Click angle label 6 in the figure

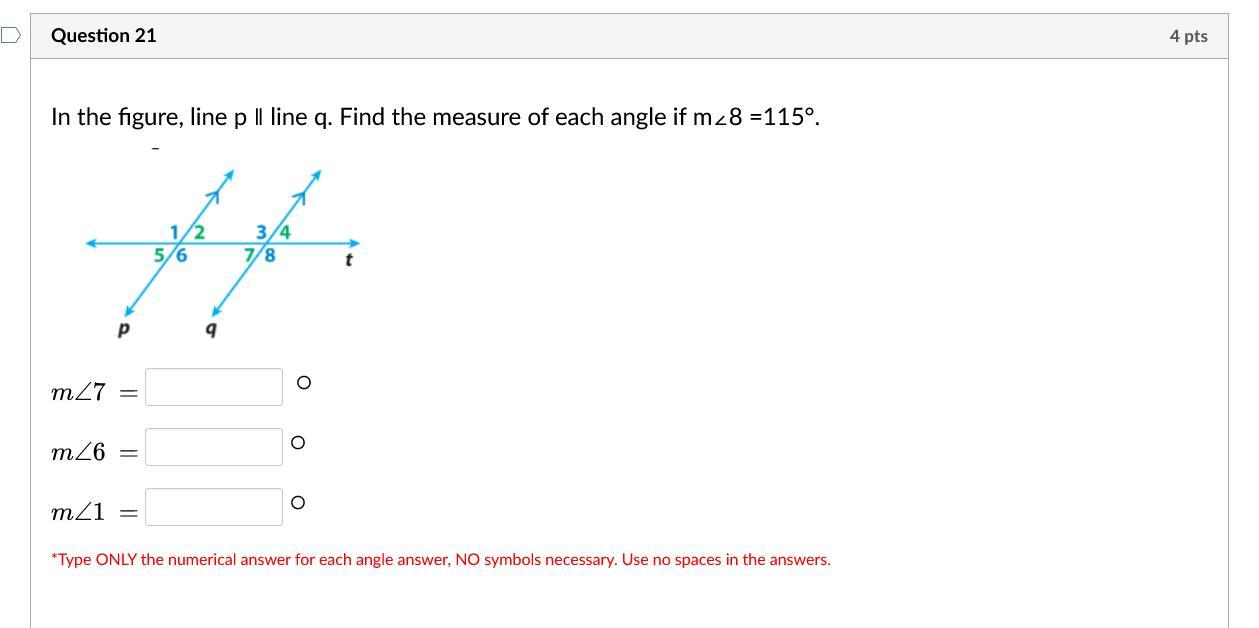[181, 255]
